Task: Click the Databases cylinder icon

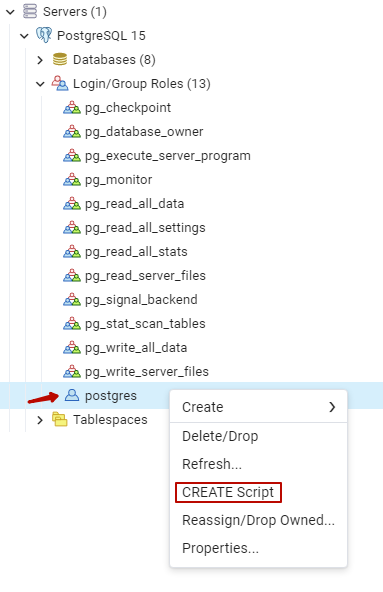Action: click(60, 59)
